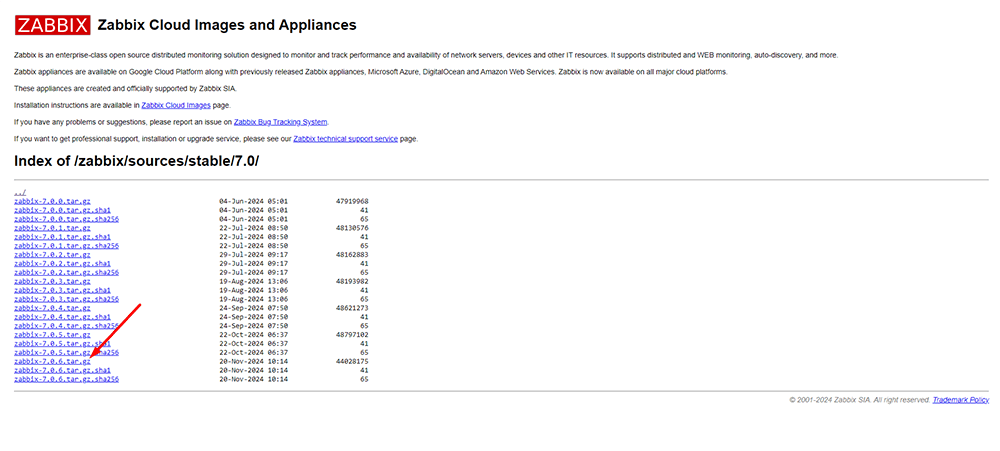This screenshot has width=1000, height=451.
Task: Open Zabbix technical support service link
Action: 346,139
